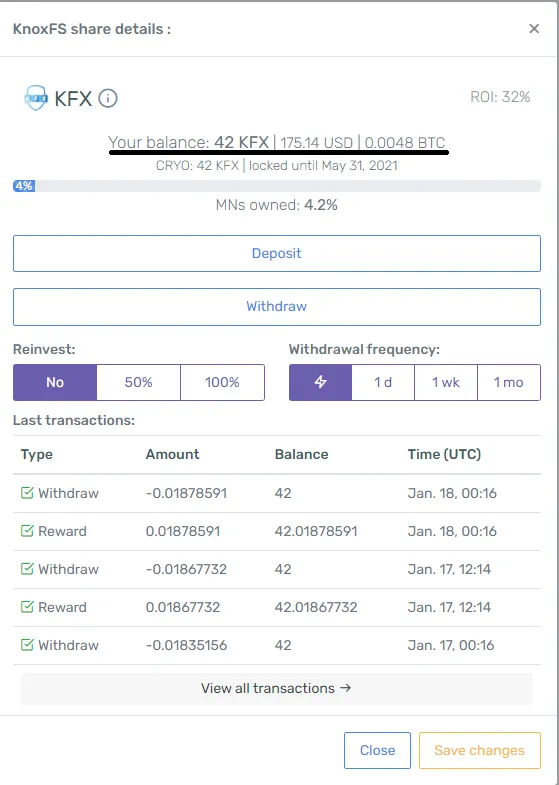Viewport: 559px width, 785px height.
Task: Open the Deposit button
Action: pos(277,253)
